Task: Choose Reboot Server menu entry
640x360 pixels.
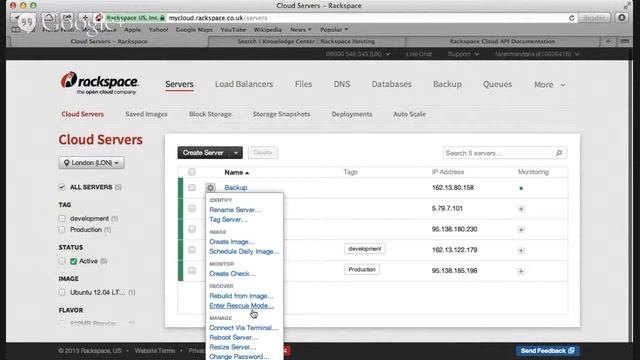Action: click(x=233, y=338)
